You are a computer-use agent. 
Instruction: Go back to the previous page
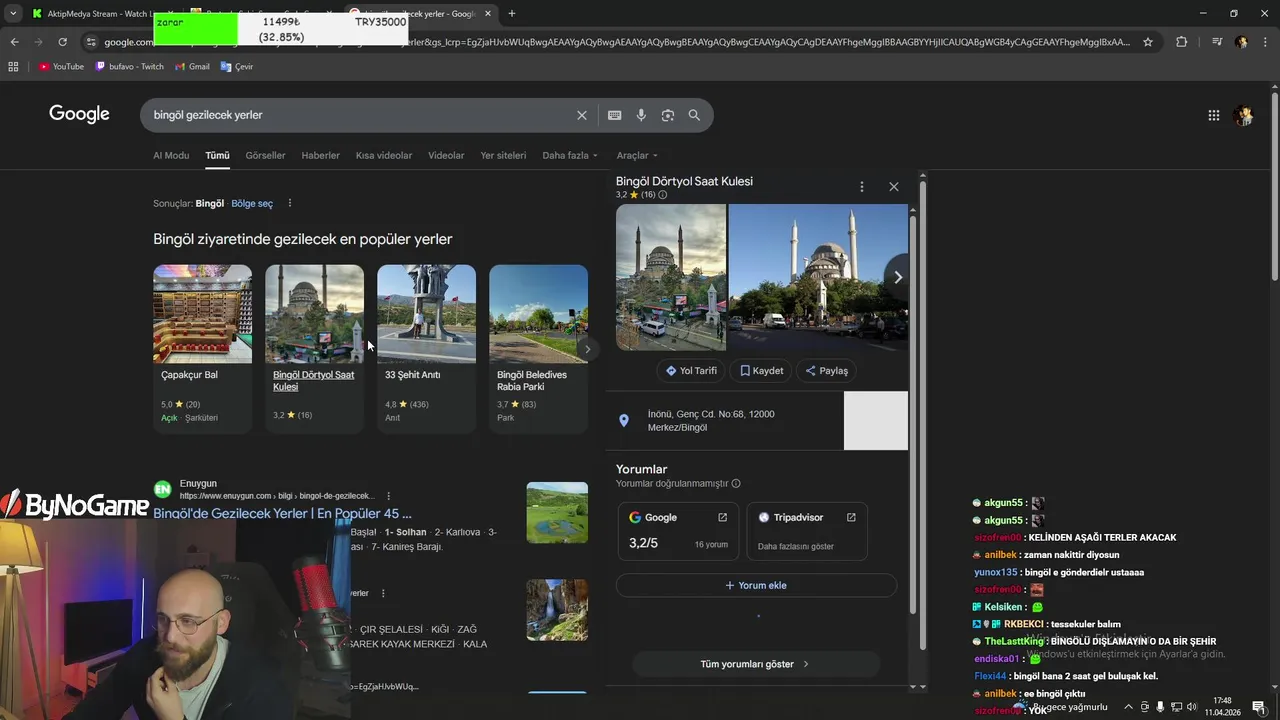(x=14, y=42)
